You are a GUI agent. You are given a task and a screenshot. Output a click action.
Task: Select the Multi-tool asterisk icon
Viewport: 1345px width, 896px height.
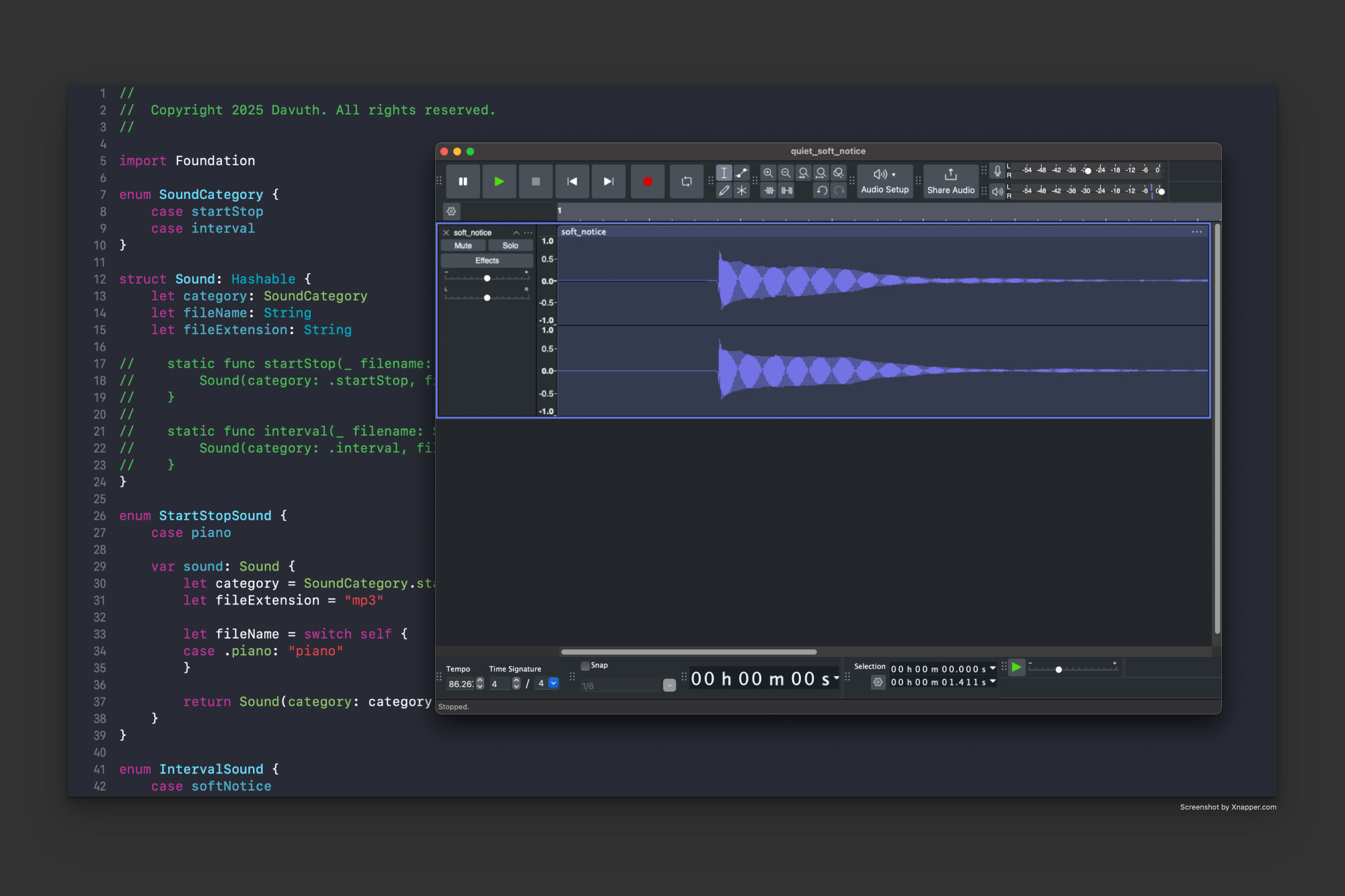741,190
